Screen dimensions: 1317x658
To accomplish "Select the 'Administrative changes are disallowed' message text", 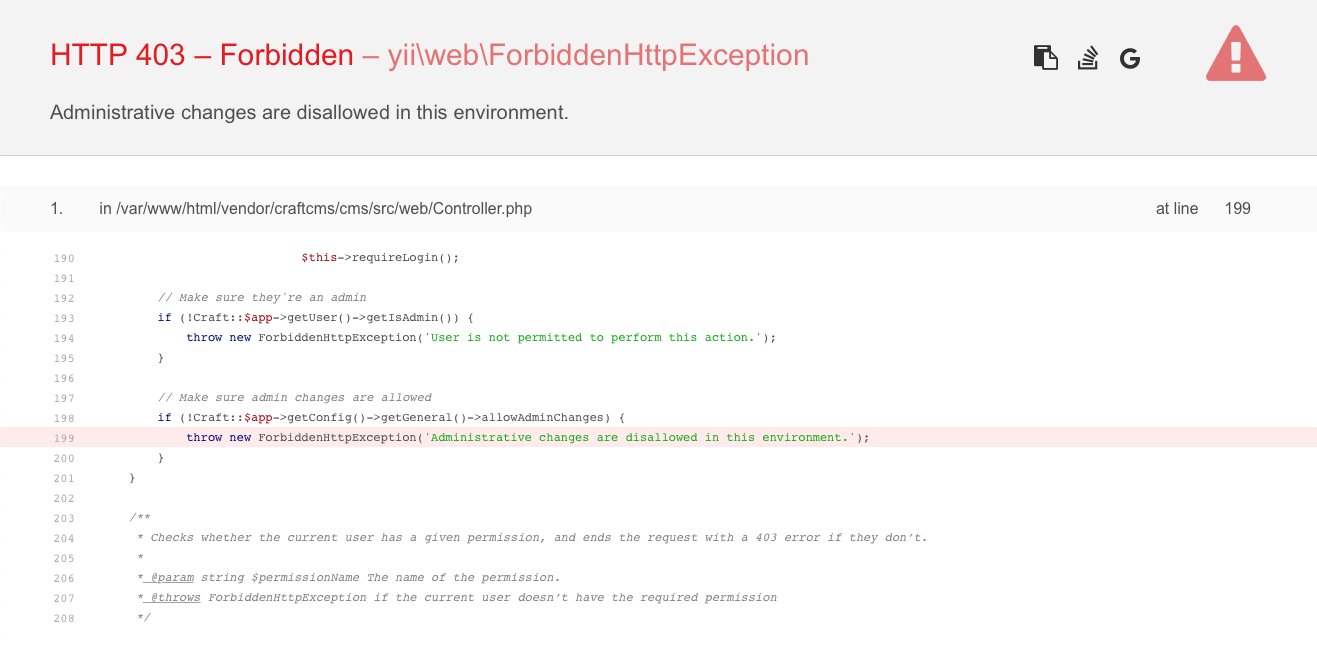I will coord(309,113).
